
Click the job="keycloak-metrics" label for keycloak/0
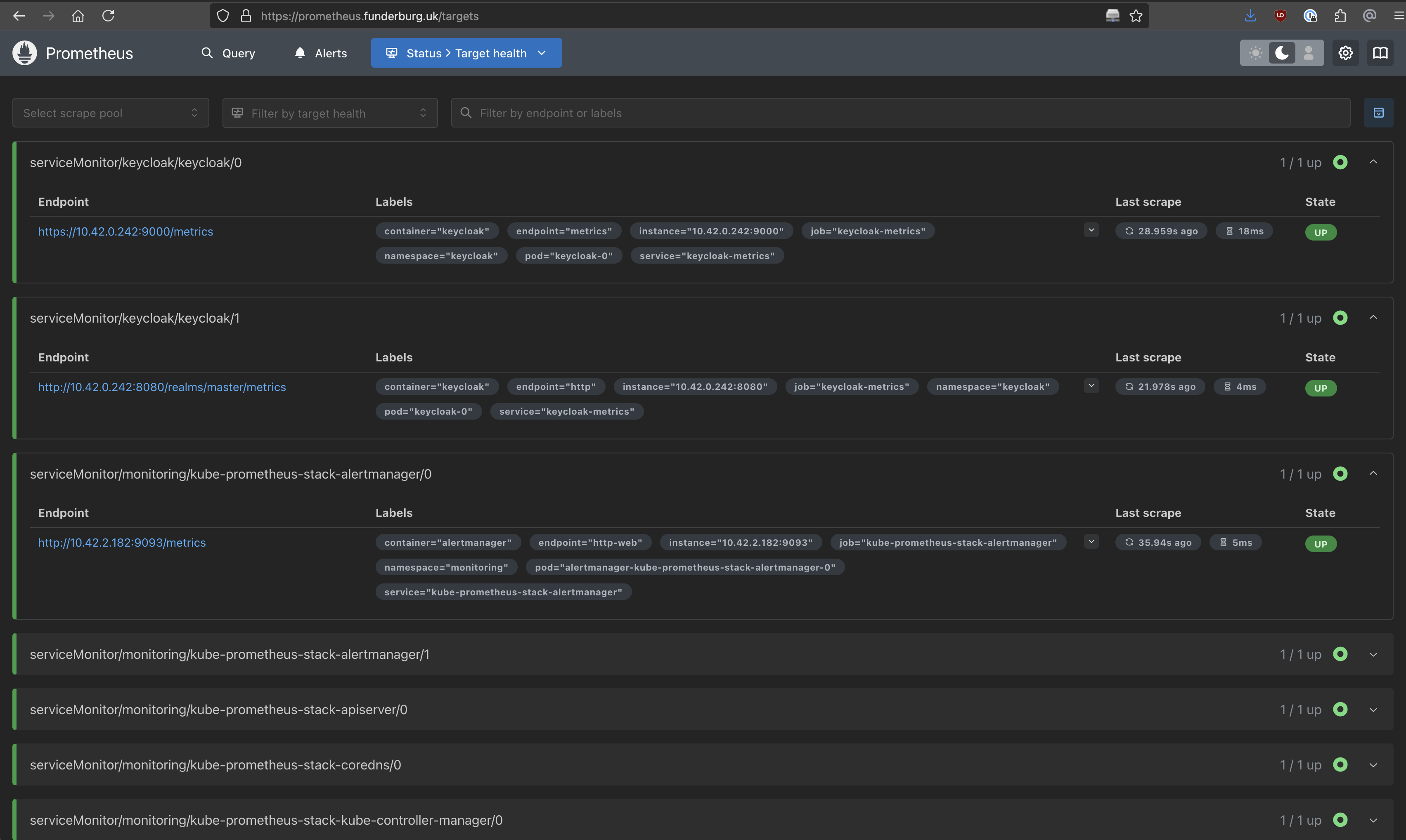point(867,231)
